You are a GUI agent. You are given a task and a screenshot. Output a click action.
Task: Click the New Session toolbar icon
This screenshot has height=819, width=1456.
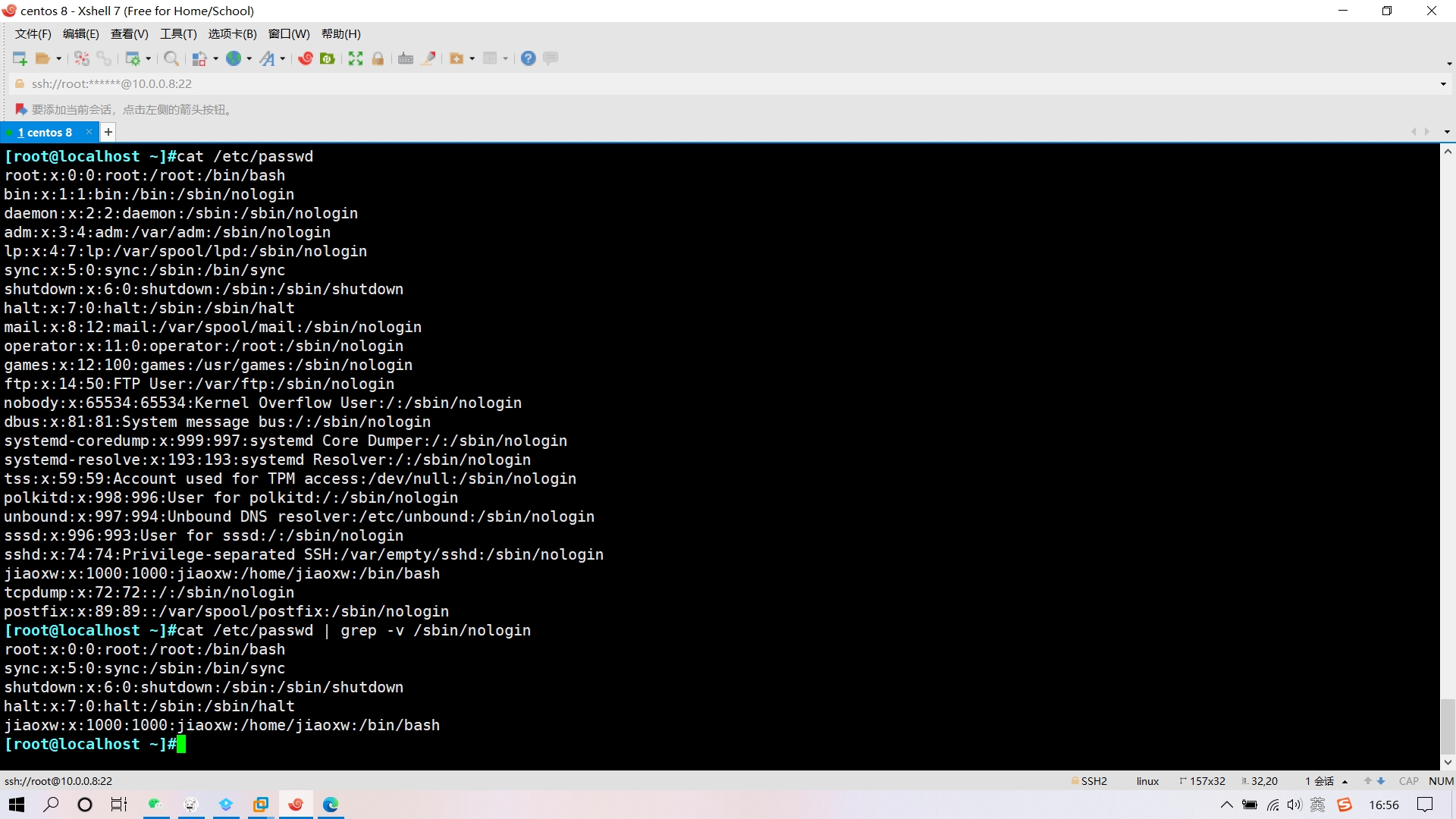pyautogui.click(x=20, y=58)
